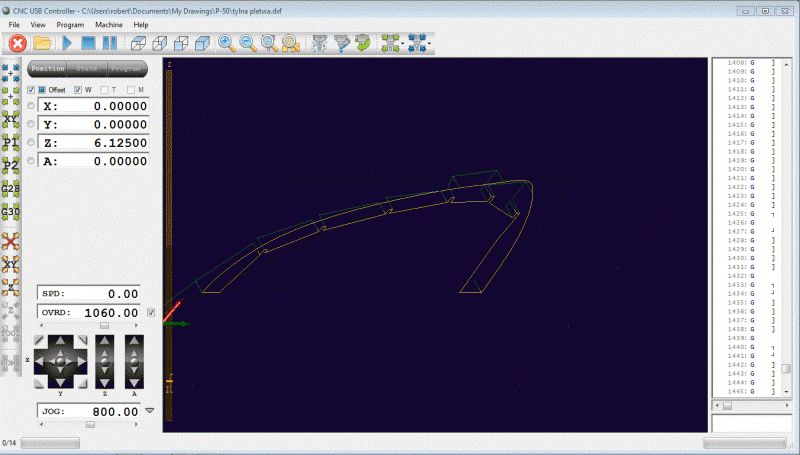
Task: Enable the OVRD override checkbox
Action: pos(151,313)
